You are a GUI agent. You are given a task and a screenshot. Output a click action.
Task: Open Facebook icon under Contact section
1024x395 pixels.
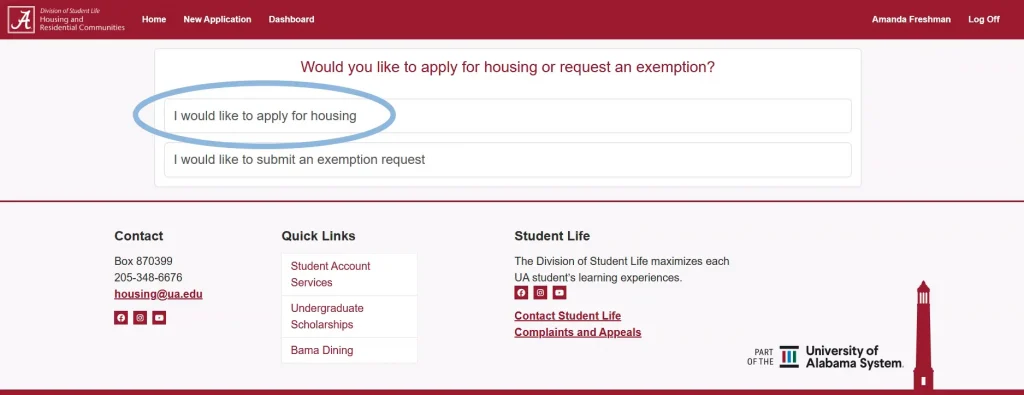(x=121, y=318)
